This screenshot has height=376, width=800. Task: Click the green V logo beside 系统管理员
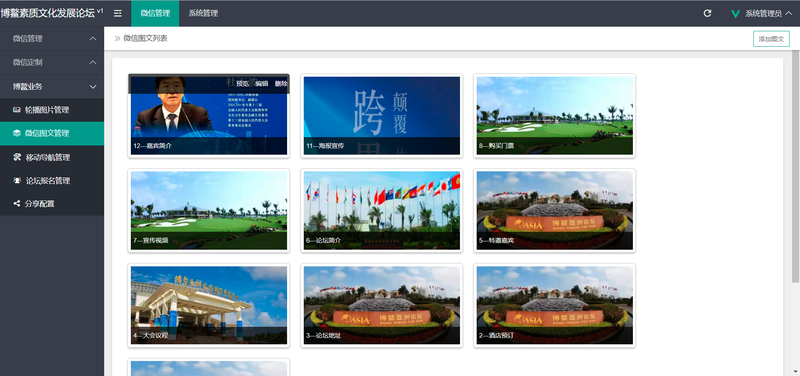(735, 14)
